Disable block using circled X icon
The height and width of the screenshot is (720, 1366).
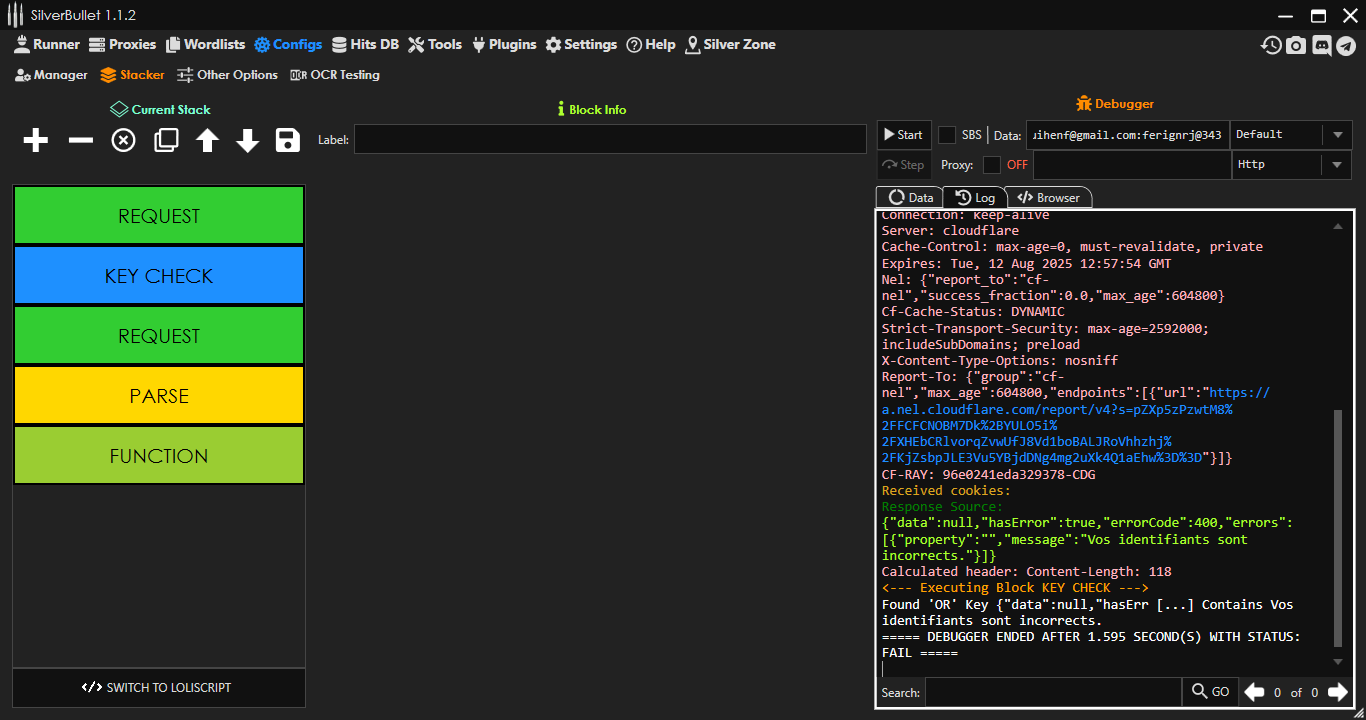(x=123, y=140)
